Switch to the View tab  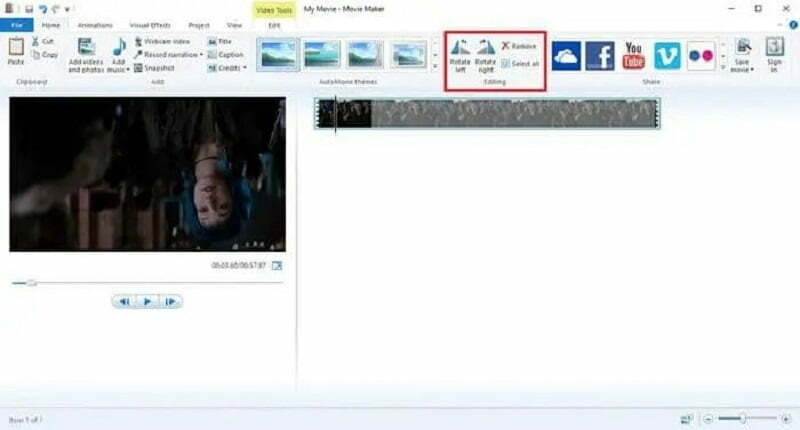tap(234, 25)
